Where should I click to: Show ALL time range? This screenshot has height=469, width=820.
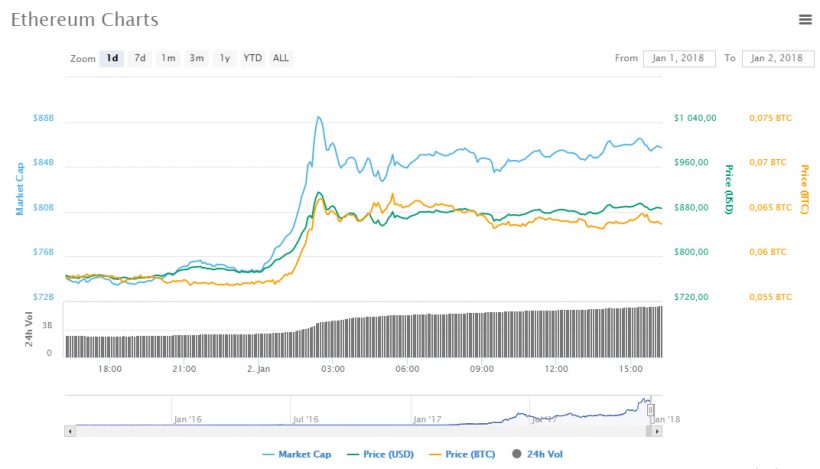coord(281,58)
